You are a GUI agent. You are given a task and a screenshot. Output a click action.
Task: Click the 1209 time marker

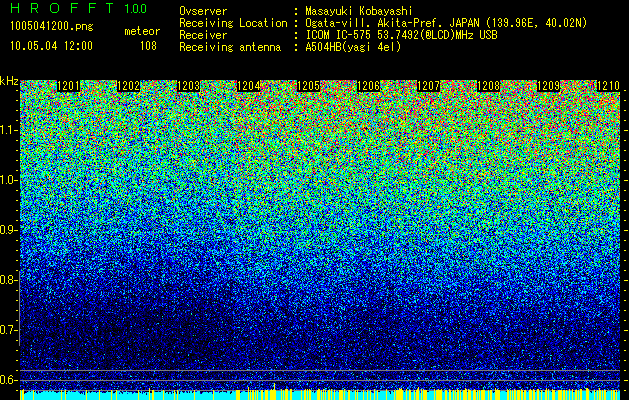pyautogui.click(x=548, y=86)
